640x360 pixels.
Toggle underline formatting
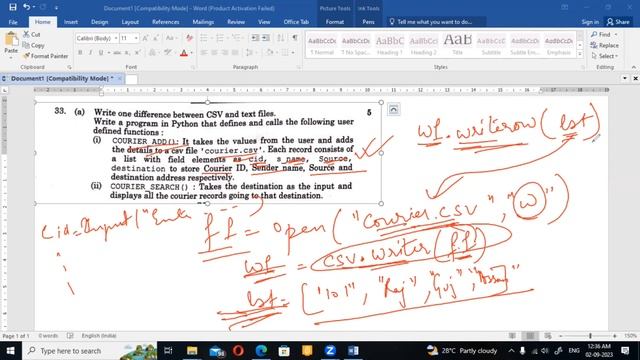101,53
